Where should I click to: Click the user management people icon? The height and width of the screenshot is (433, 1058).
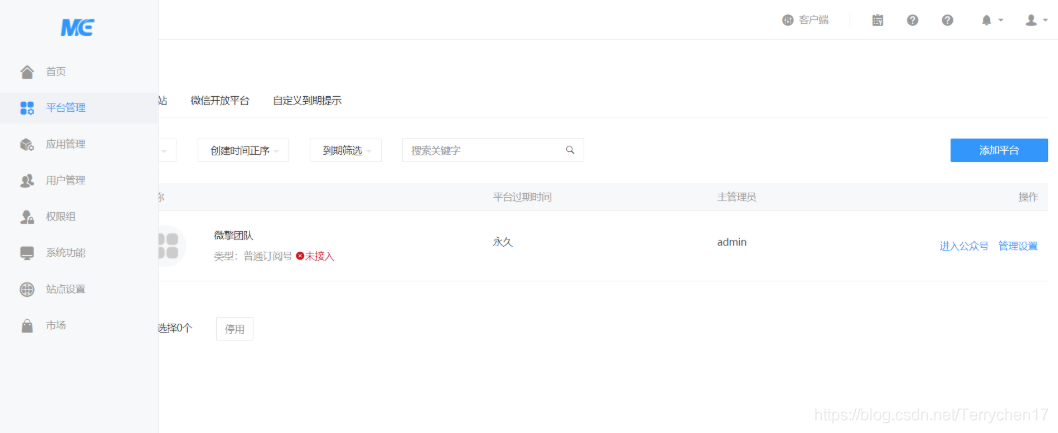click(x=27, y=181)
